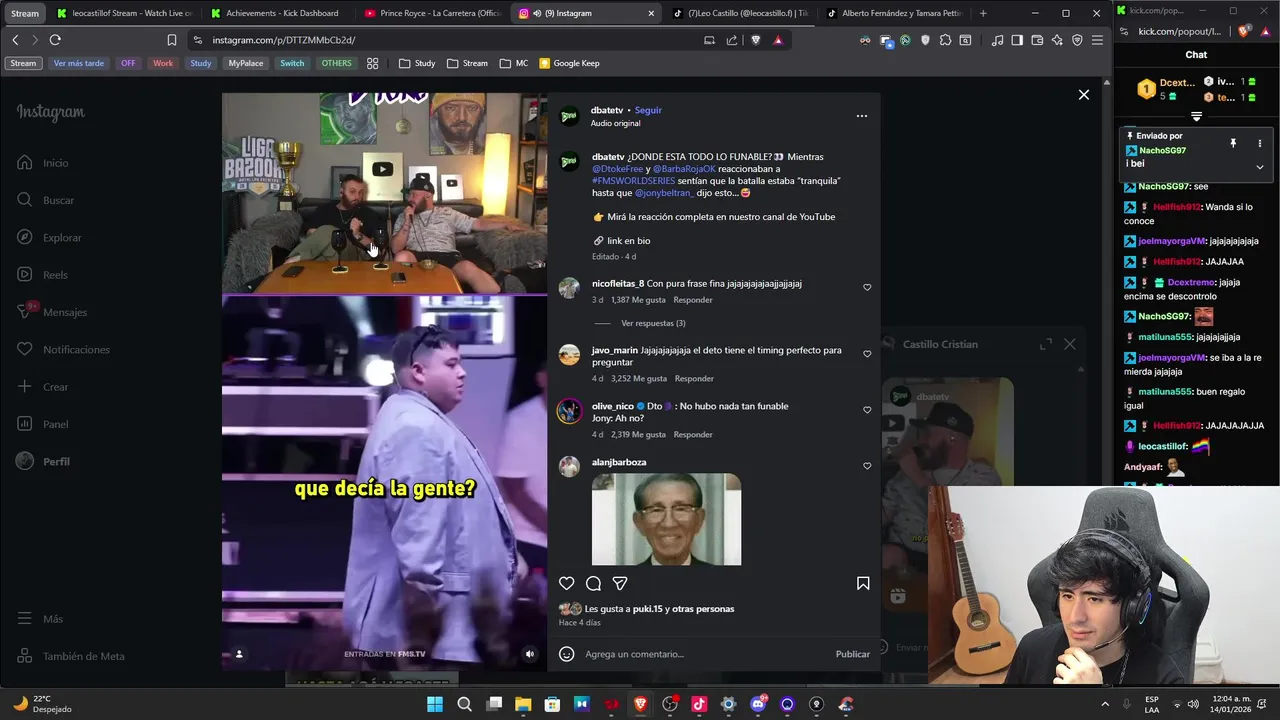Like the Instagram post with the heart icon

point(567,583)
